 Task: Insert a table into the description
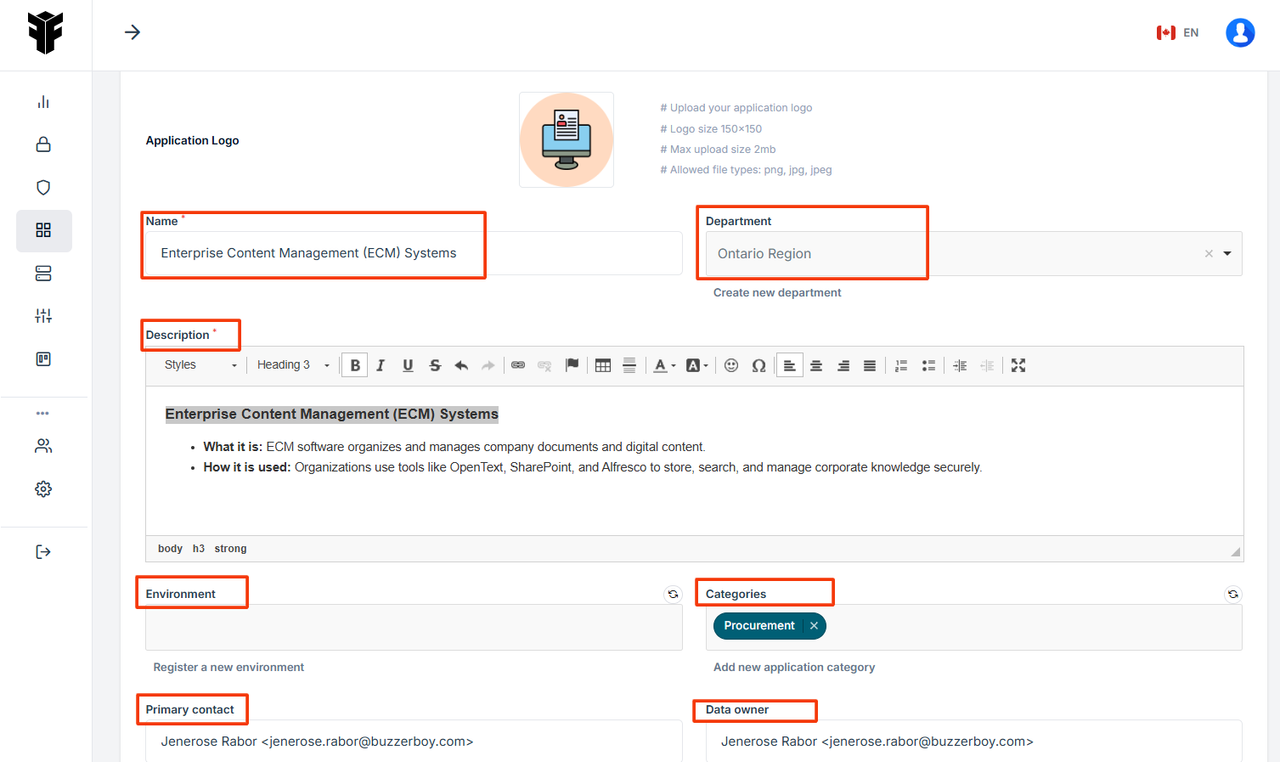point(603,366)
